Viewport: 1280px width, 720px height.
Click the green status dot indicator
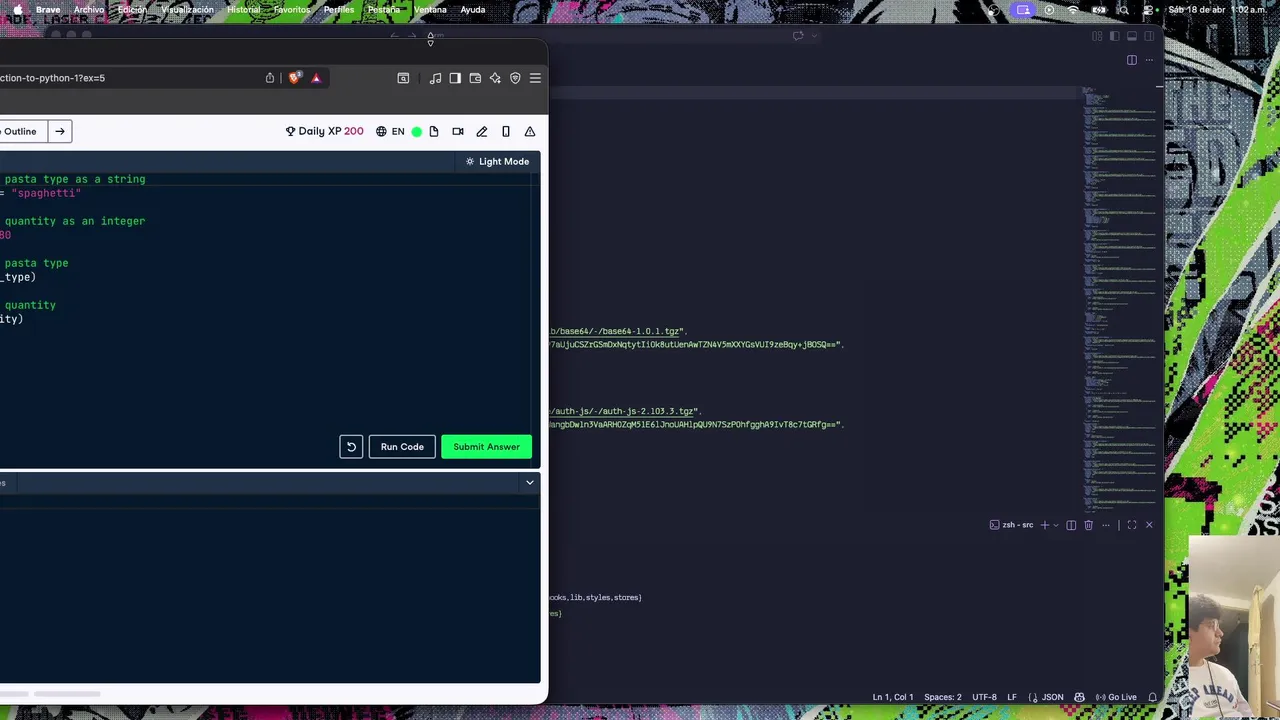pos(417,131)
